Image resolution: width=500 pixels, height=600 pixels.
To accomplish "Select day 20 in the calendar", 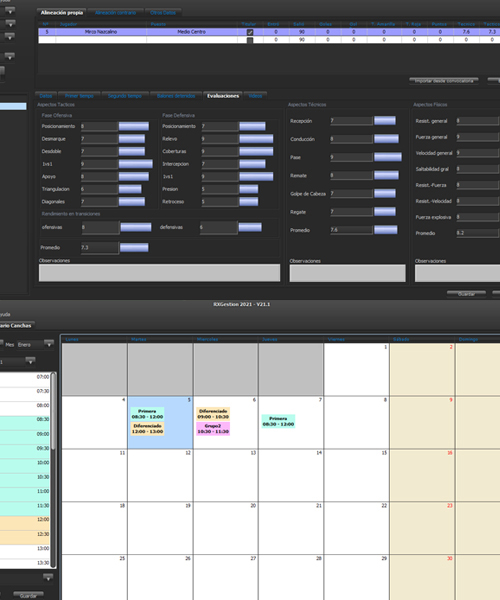I will (226, 528).
